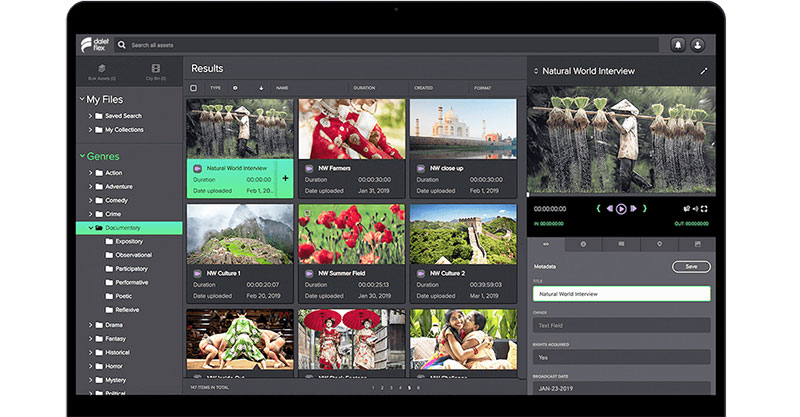Set the mark-in bracket point
This screenshot has height=417, width=800.
598,209
